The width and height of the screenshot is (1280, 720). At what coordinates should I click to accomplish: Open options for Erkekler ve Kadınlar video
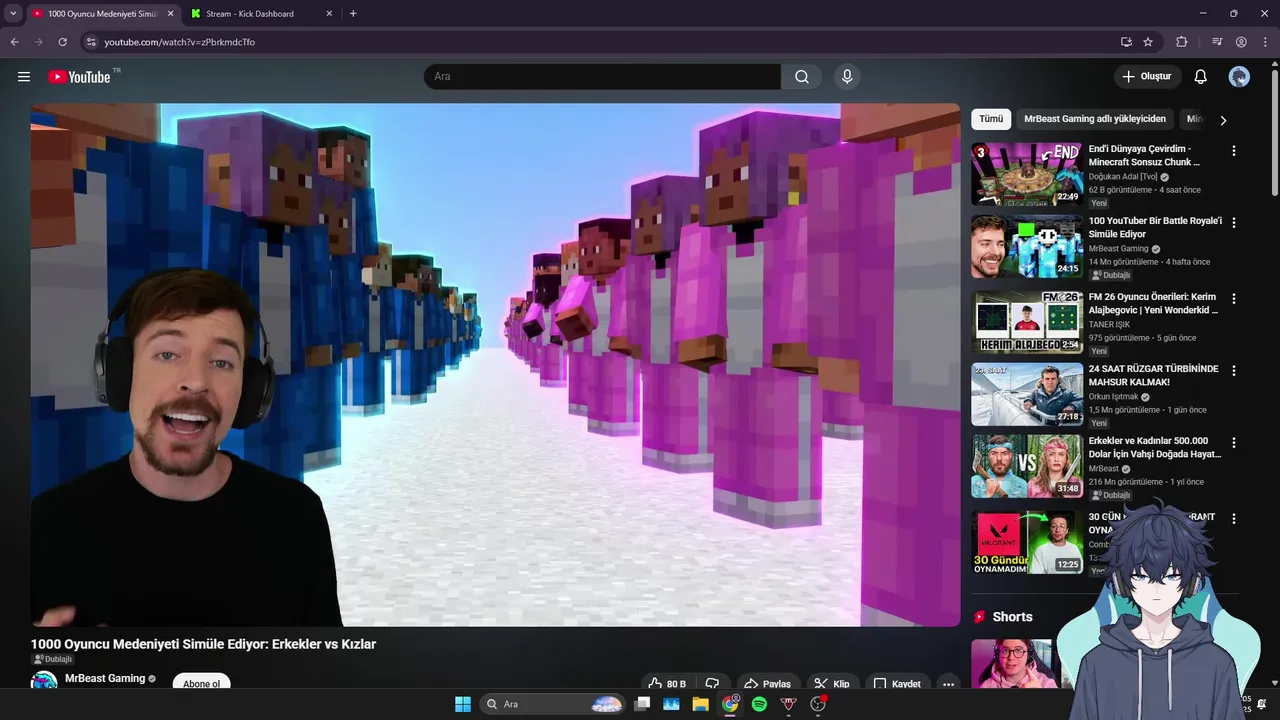click(1234, 443)
